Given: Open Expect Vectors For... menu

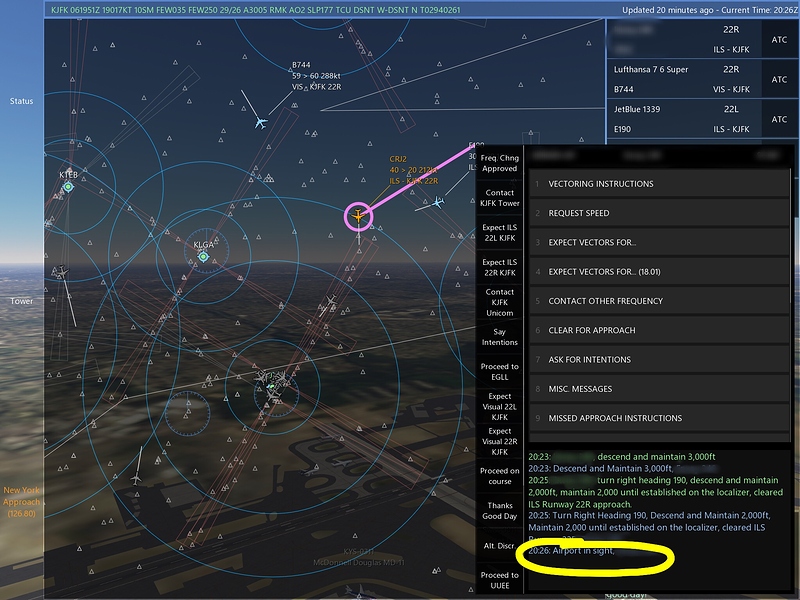Looking at the screenshot, I should point(659,242).
